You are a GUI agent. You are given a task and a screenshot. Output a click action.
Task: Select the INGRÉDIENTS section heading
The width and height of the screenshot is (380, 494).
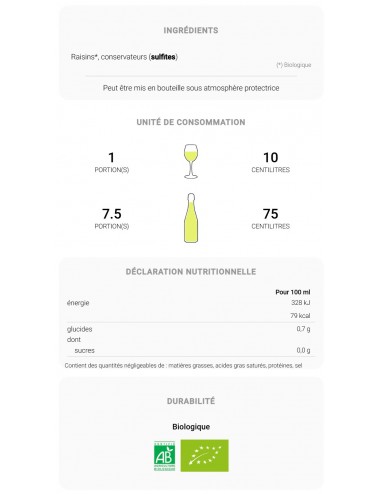click(191, 30)
